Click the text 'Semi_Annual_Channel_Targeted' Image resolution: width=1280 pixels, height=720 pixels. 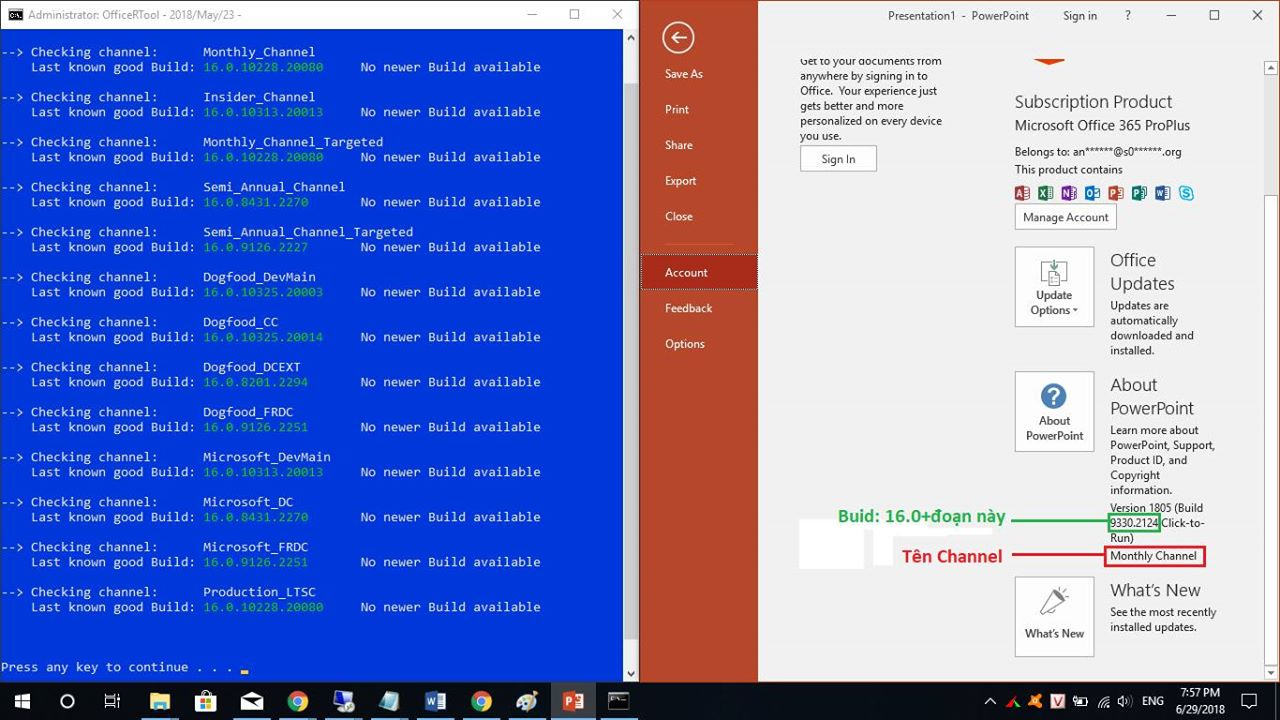[308, 232]
